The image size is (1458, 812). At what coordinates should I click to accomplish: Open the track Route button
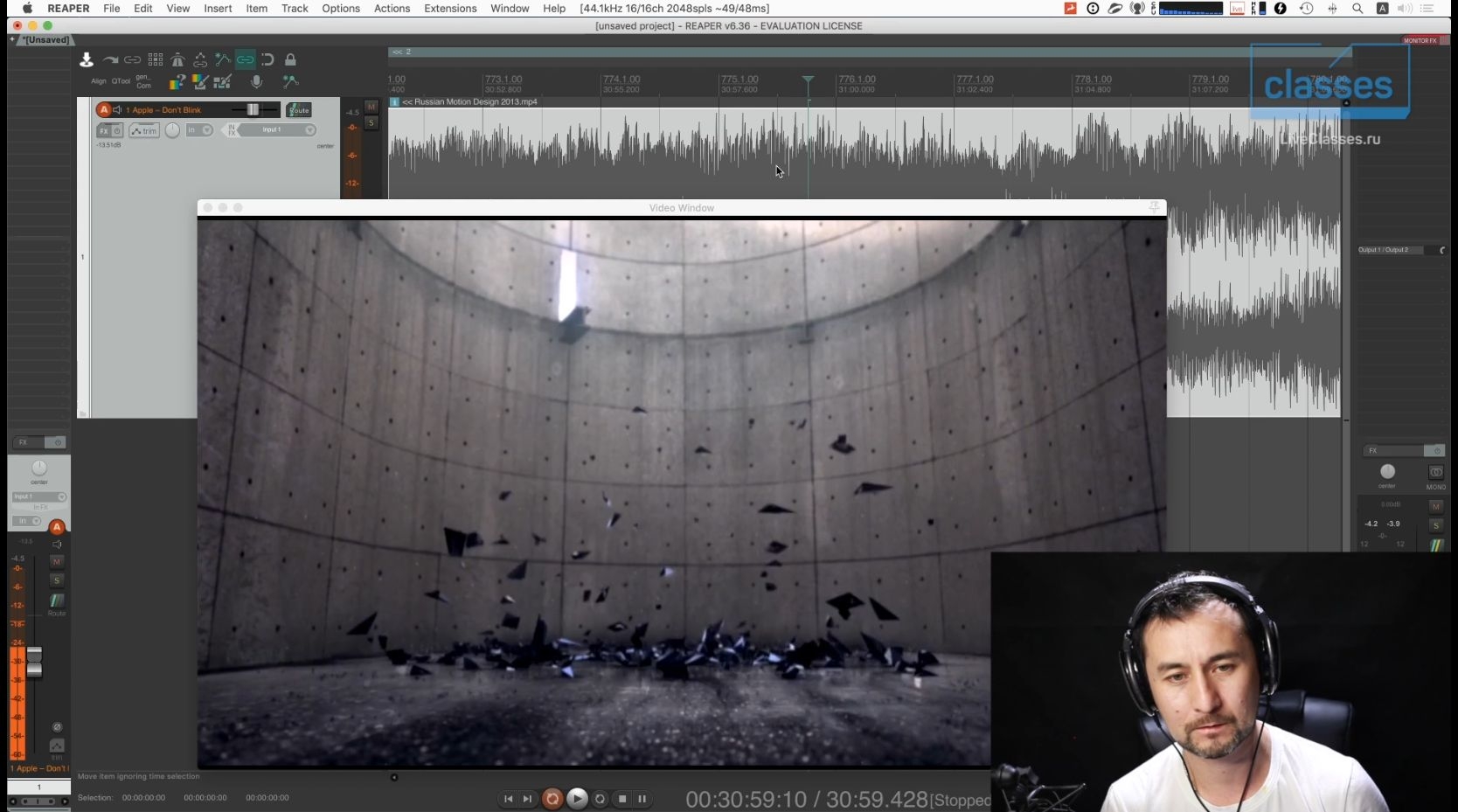299,110
